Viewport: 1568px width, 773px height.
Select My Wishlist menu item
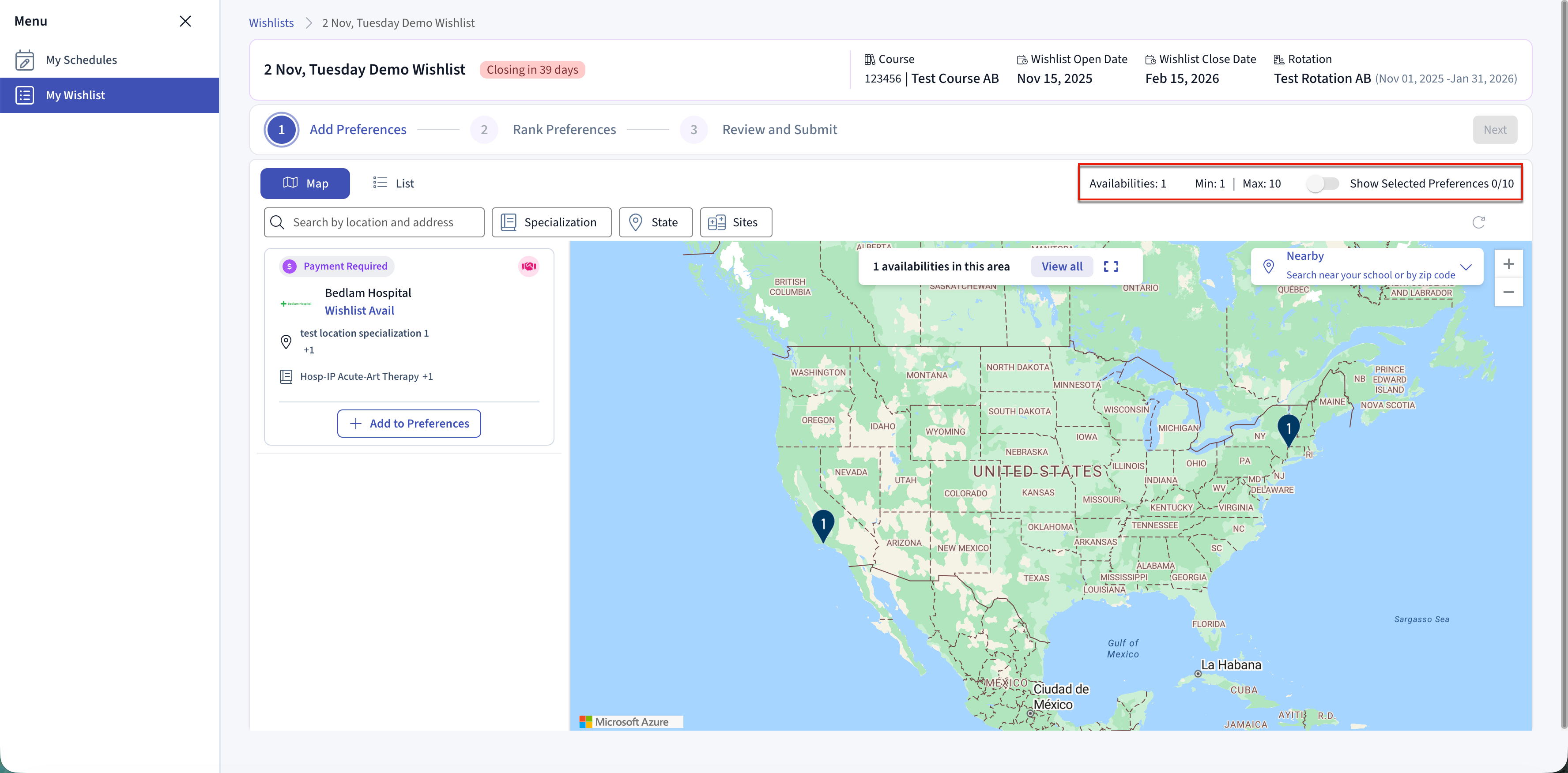point(109,95)
